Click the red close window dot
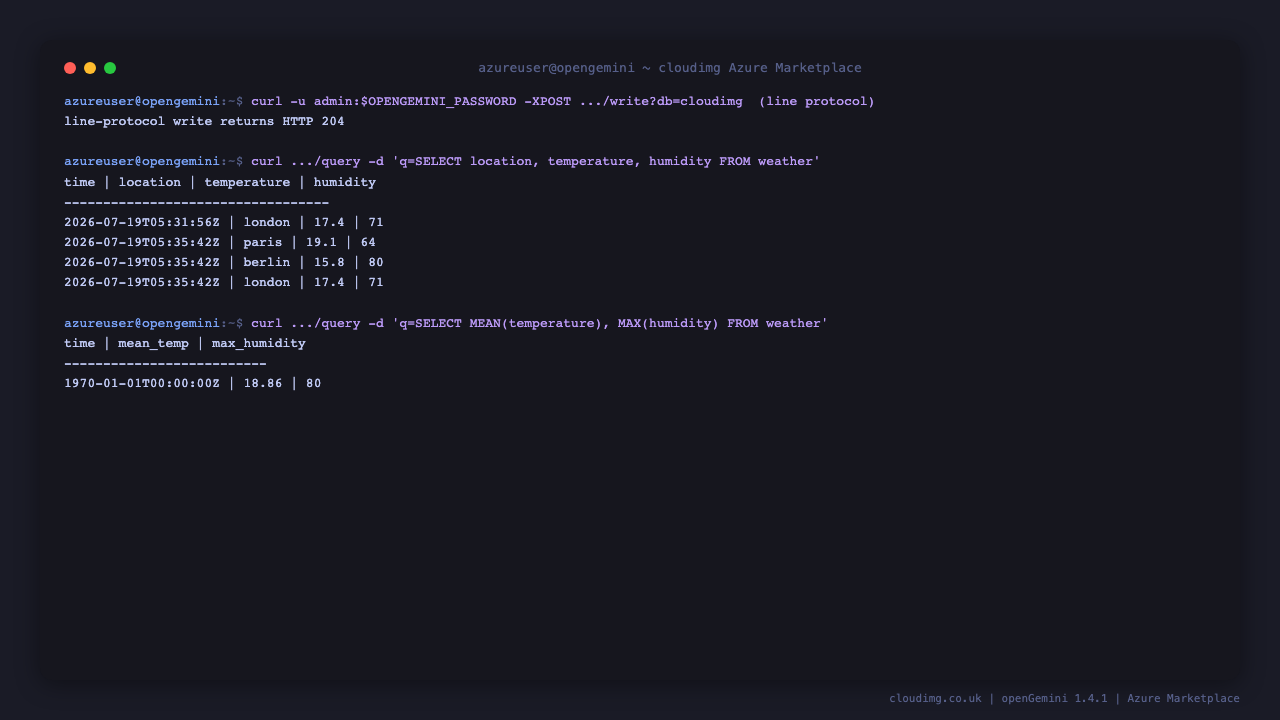 click(x=70, y=68)
